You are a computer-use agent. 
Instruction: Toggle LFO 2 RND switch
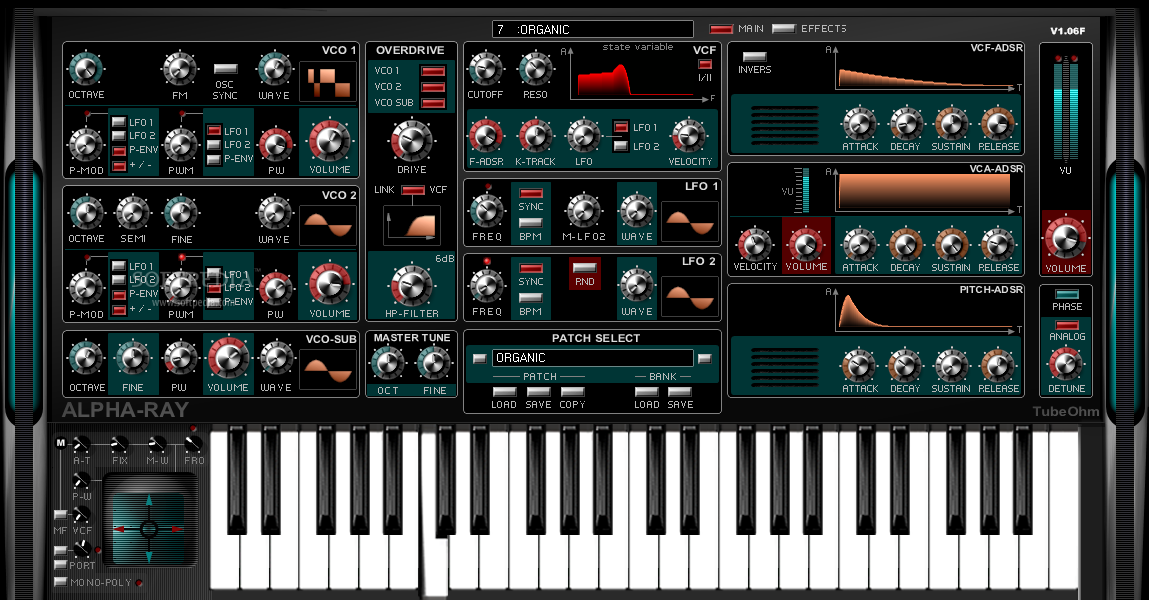point(585,267)
